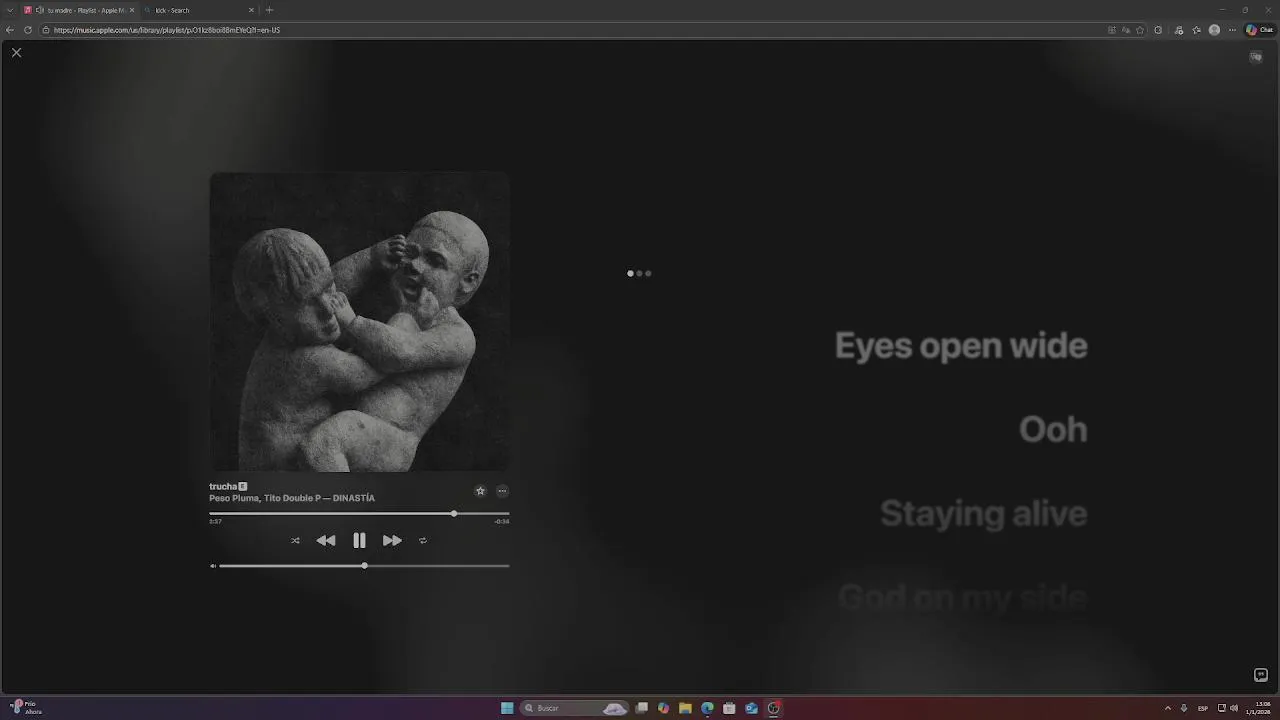1280x720 pixels.
Task: Click the microphone tray icon
Action: click(x=1184, y=708)
